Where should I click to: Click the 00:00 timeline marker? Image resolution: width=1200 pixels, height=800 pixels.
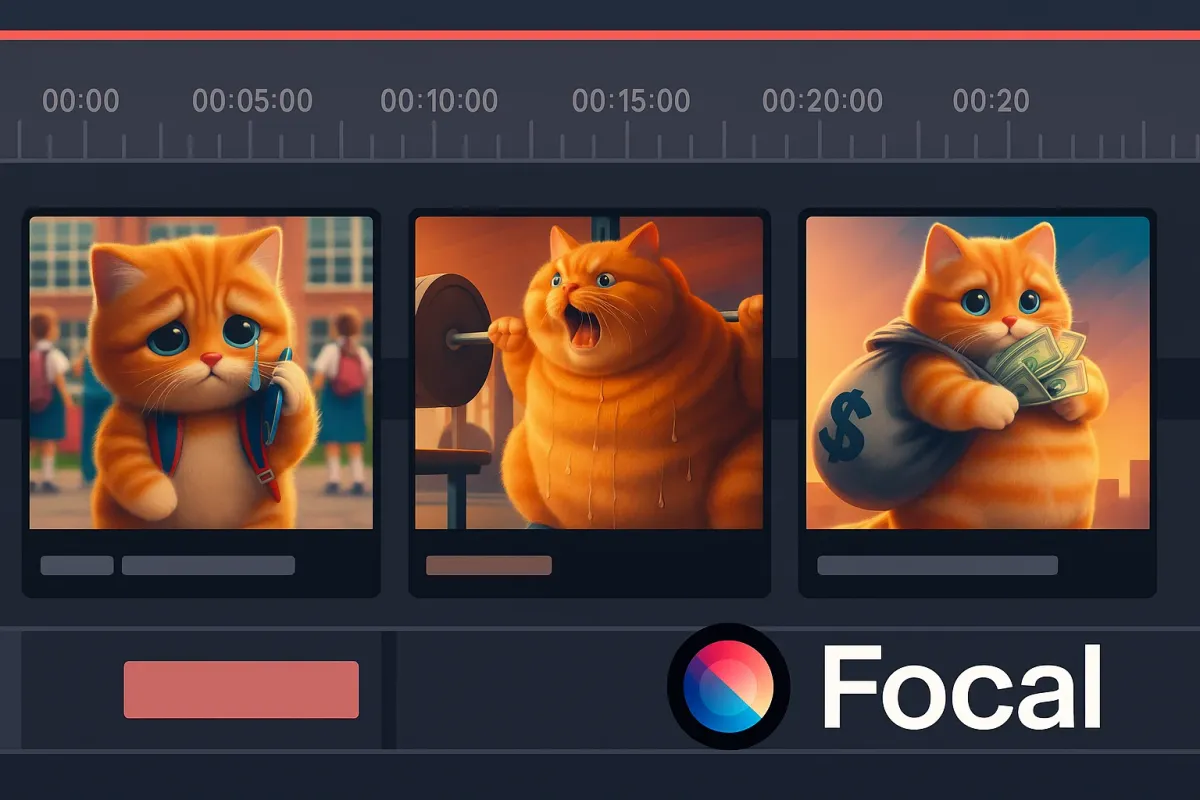81,101
